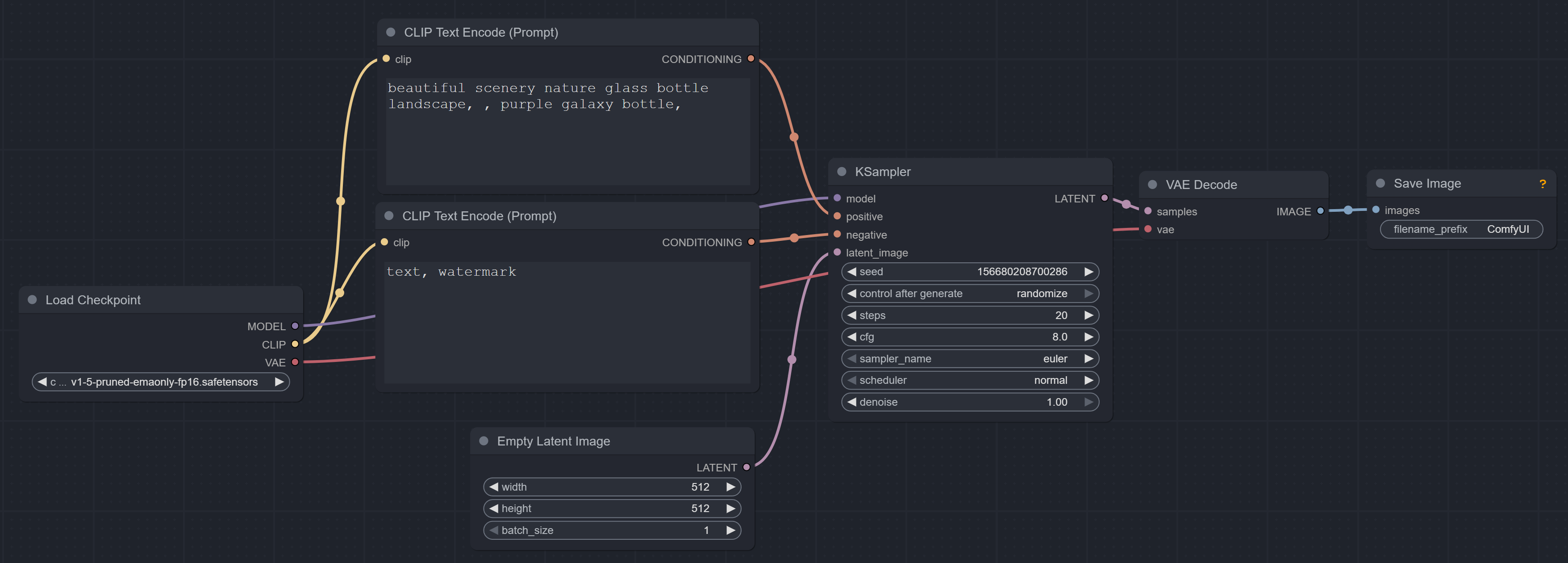This screenshot has width=1568, height=563.
Task: Click into the positive prompt text box
Action: click(568, 131)
